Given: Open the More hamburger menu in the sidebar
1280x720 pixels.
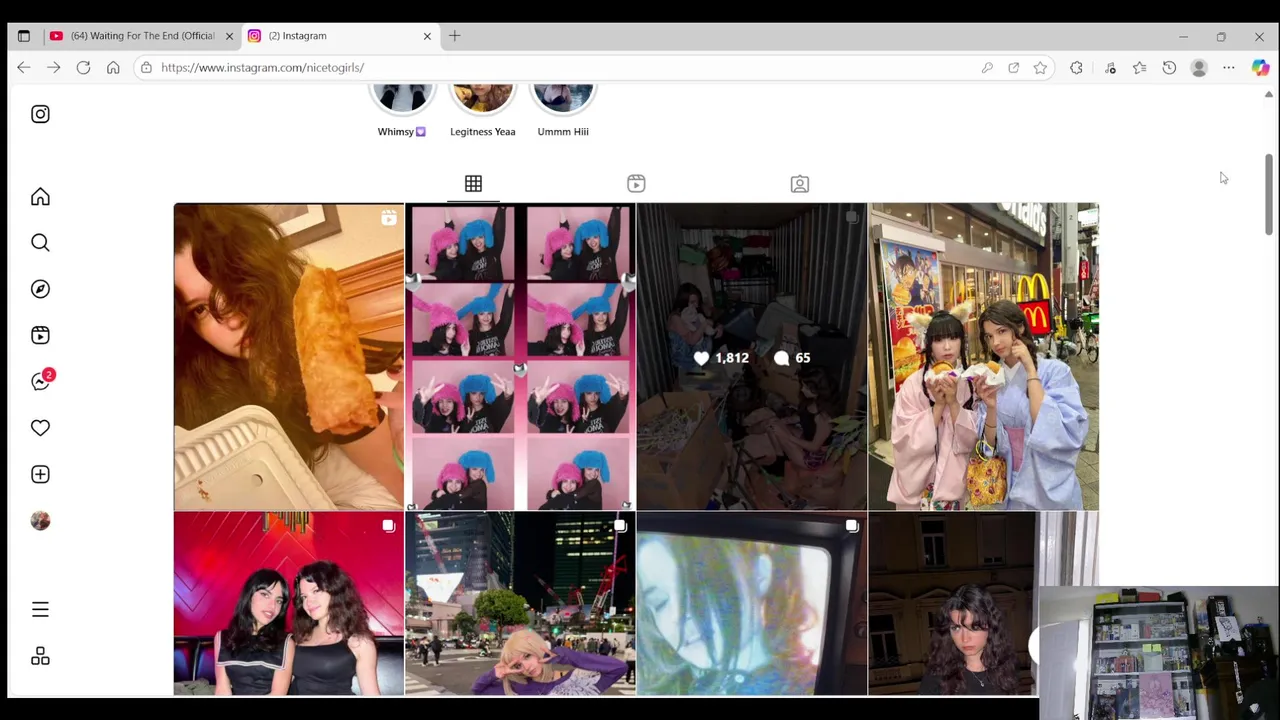Looking at the screenshot, I should (x=40, y=610).
